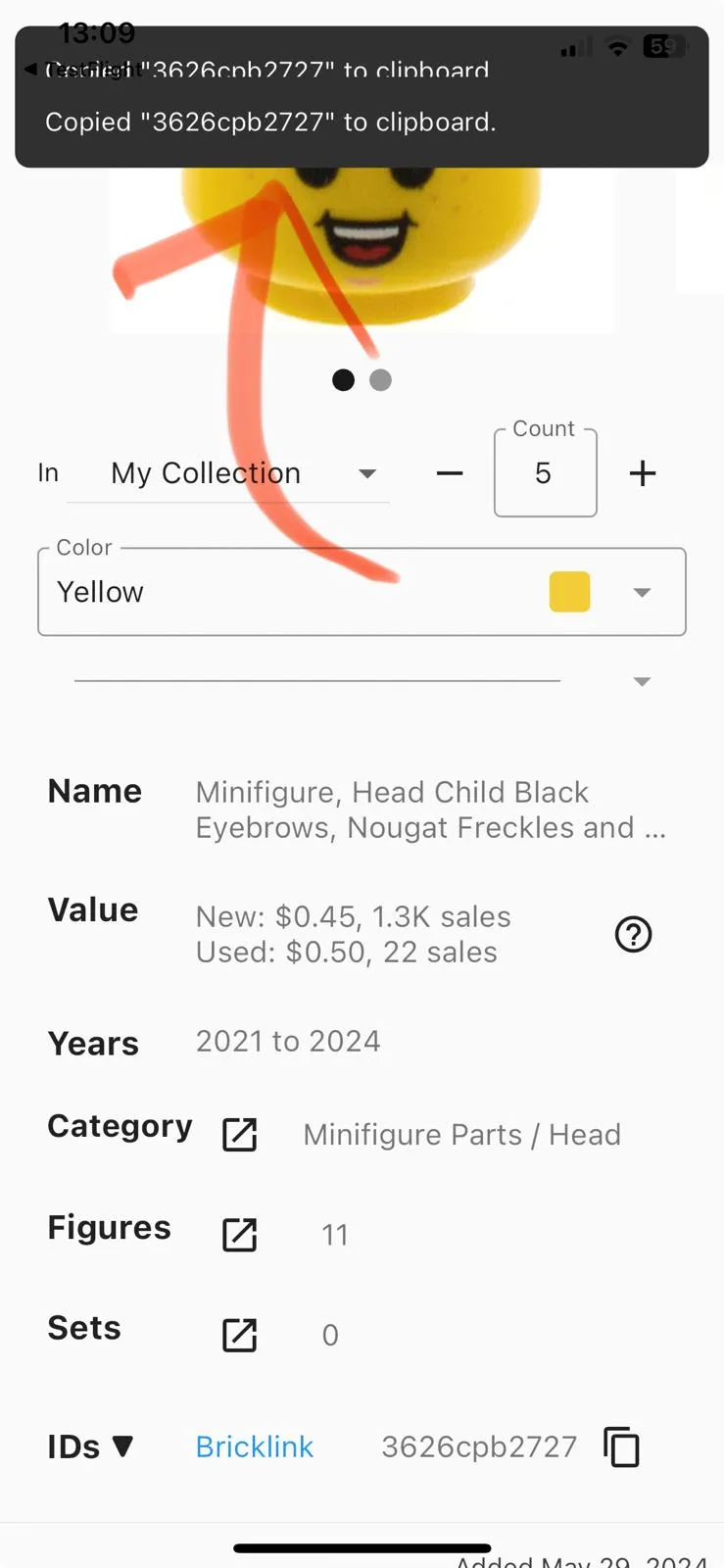Open the Bricklink link
This screenshot has width=724, height=1568.
coord(255,1446)
